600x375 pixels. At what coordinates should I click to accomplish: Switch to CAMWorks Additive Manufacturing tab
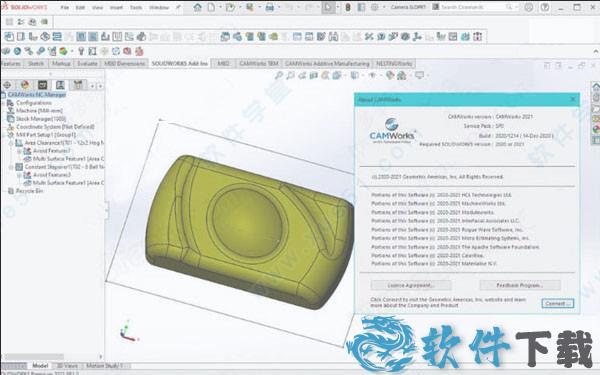coord(327,64)
